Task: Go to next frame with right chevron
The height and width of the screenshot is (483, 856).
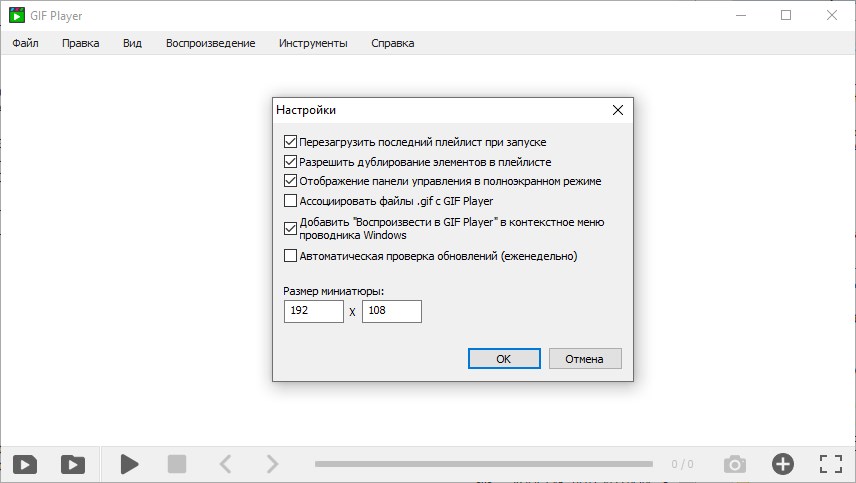Action: (272, 464)
